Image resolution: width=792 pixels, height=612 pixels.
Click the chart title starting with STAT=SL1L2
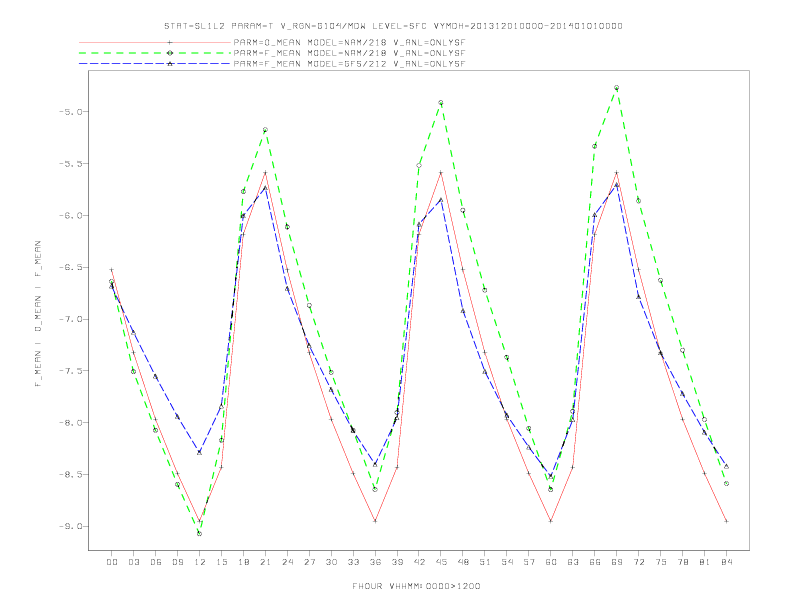click(x=393, y=26)
